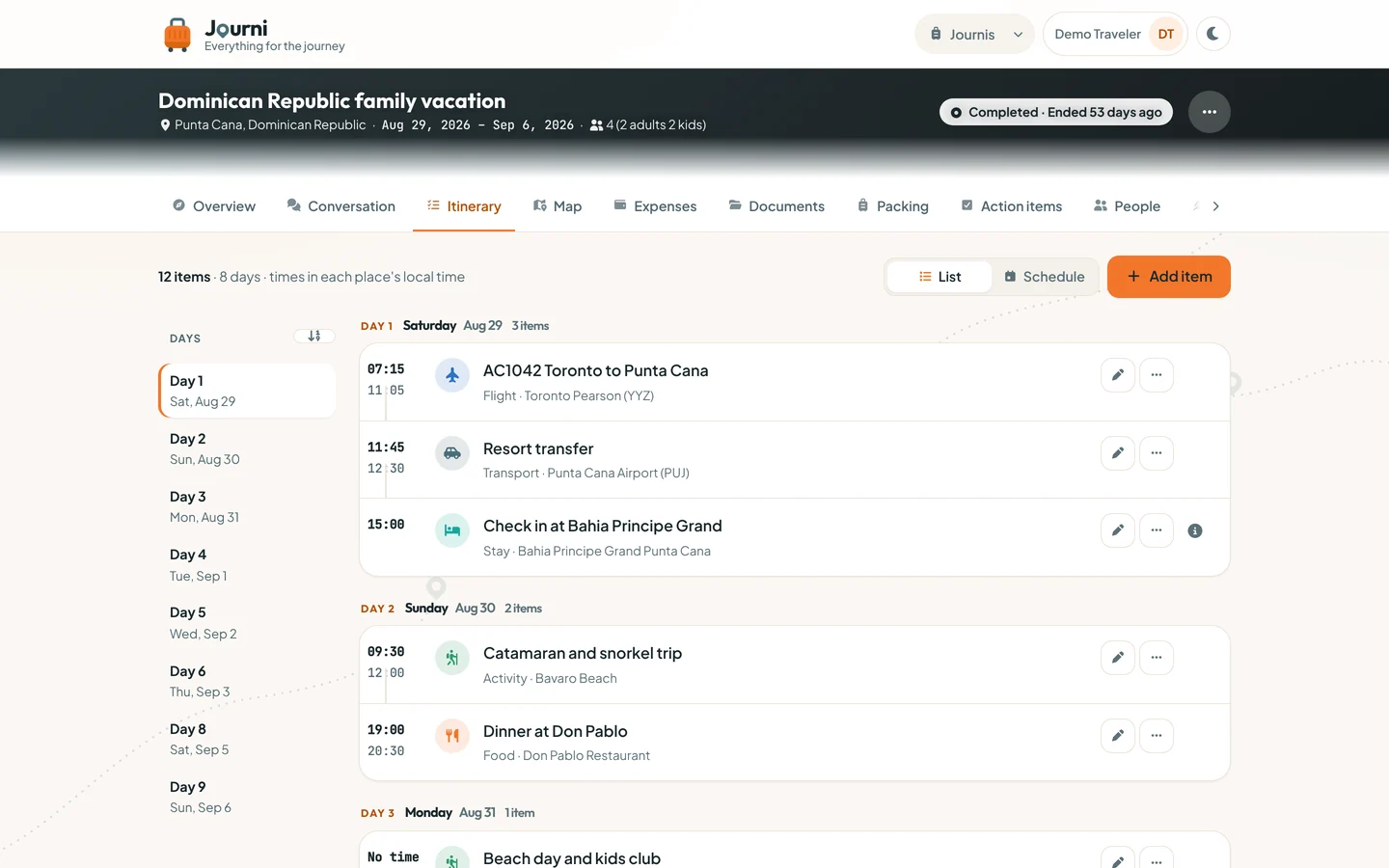Image resolution: width=1389 pixels, height=868 pixels.
Task: Open more options for AC1042 flight
Action: tap(1157, 375)
